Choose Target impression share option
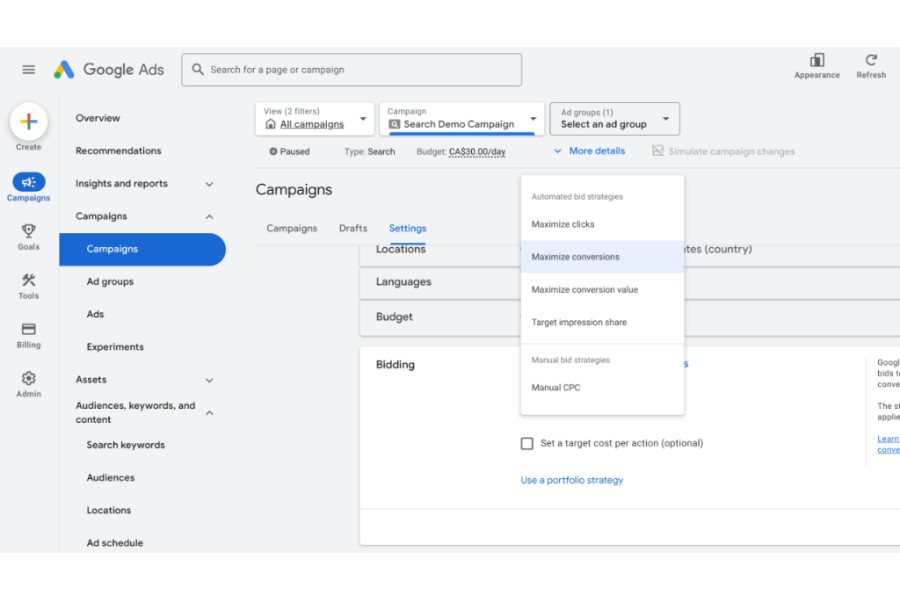The width and height of the screenshot is (900, 600). tap(602, 323)
